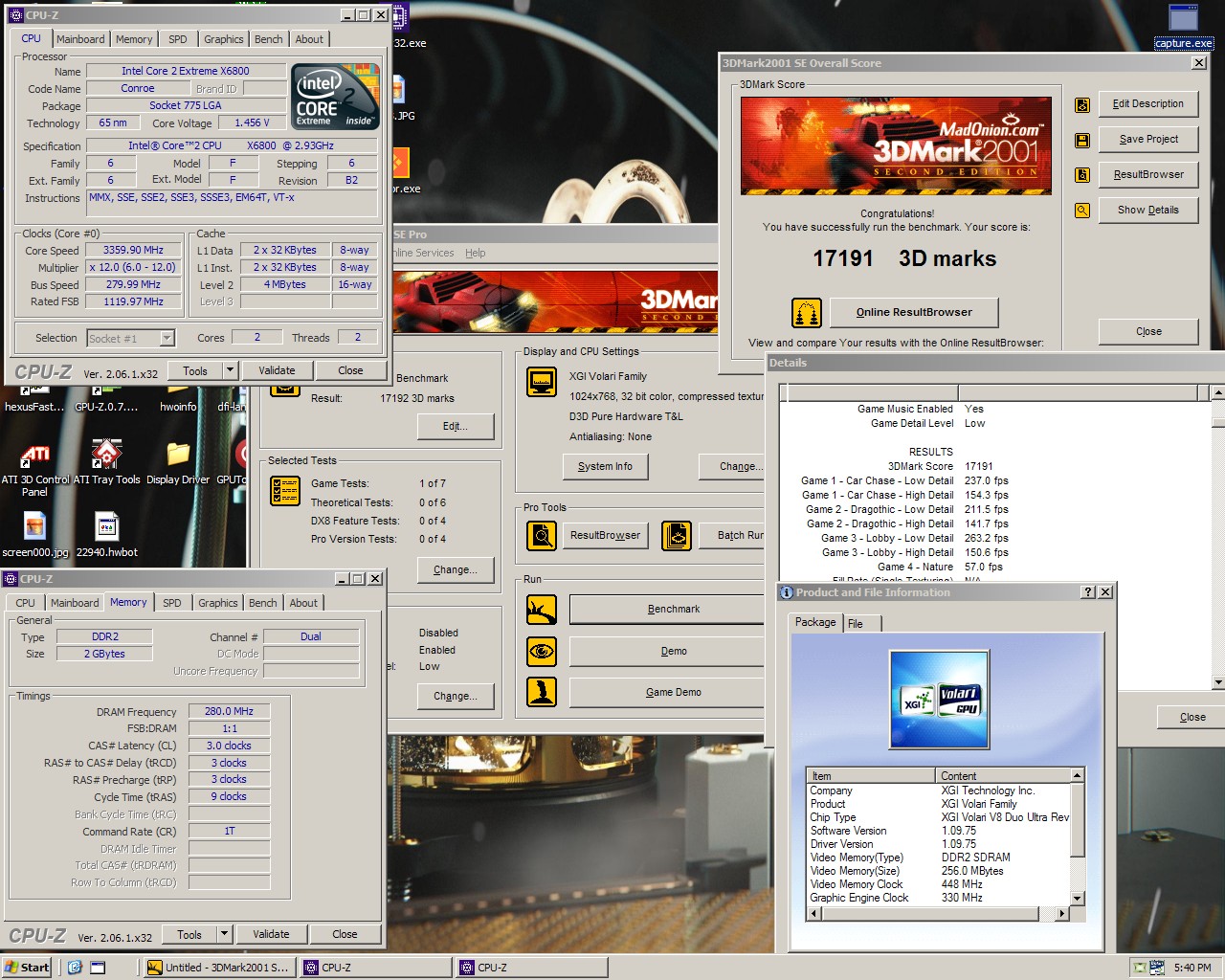Click the ResultBrowser button in score window

pos(1148,174)
